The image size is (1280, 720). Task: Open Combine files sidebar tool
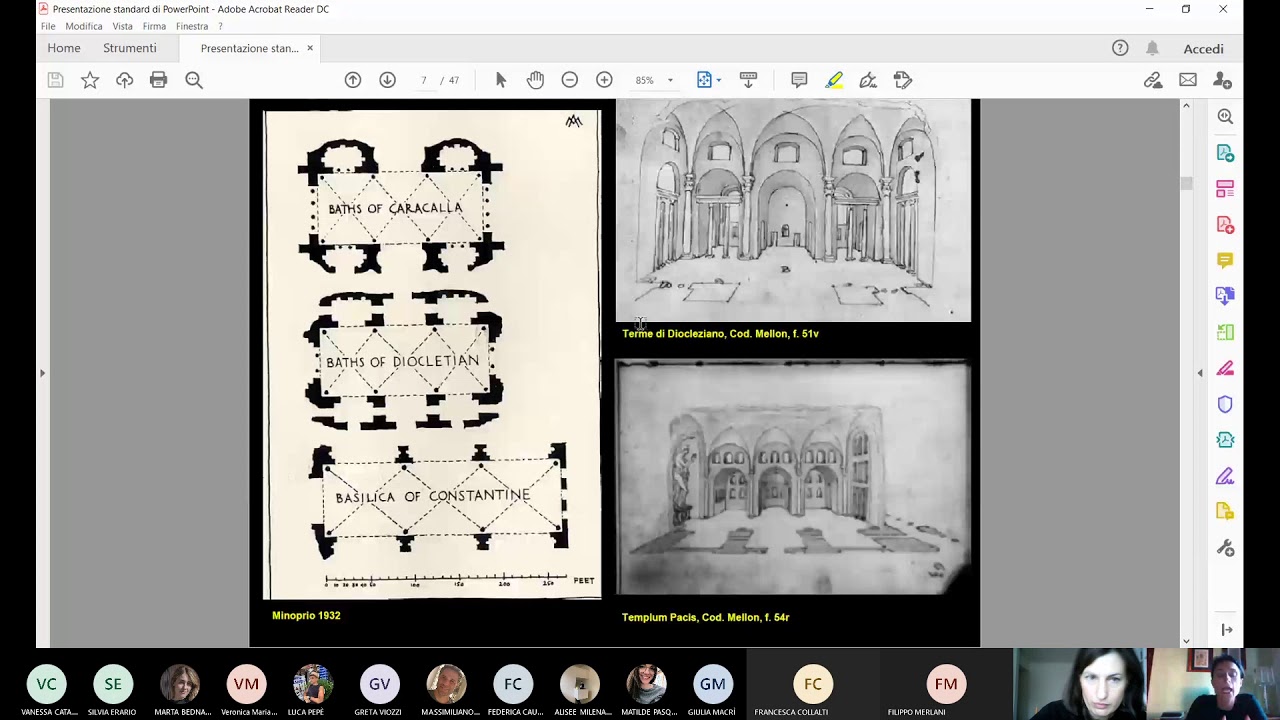(x=1225, y=296)
